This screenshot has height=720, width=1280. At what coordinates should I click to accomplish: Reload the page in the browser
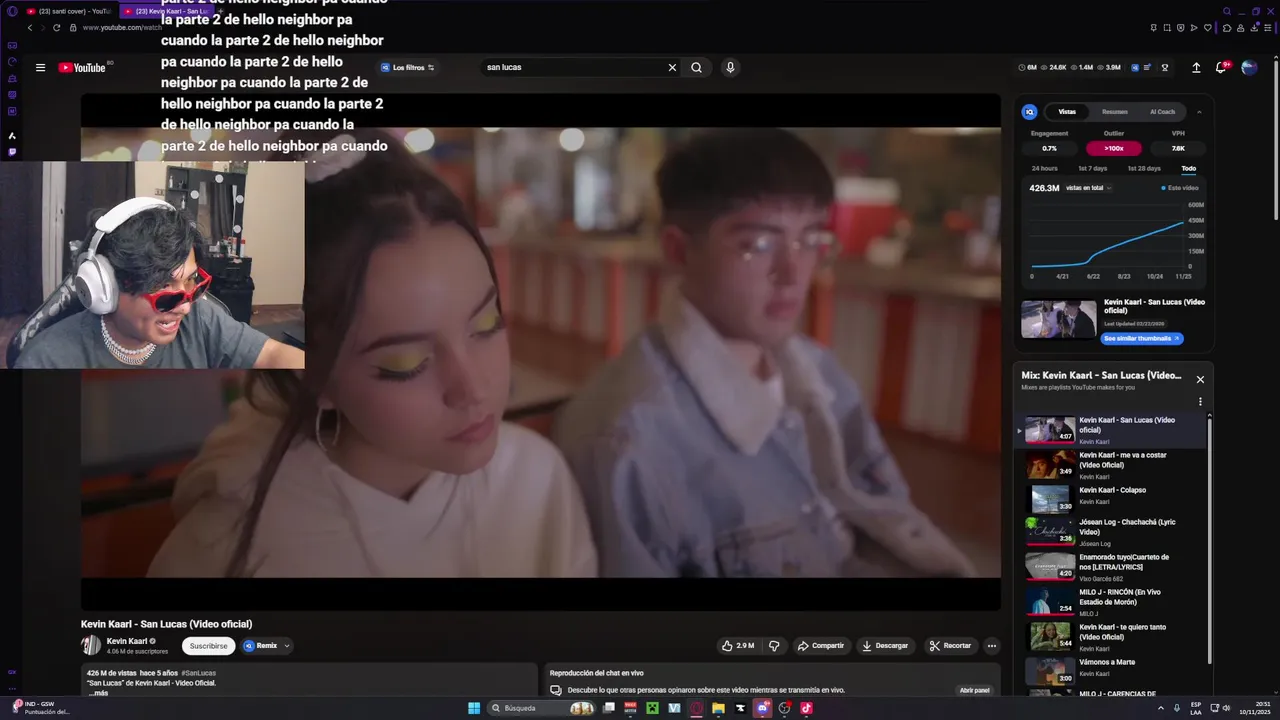(x=56, y=28)
